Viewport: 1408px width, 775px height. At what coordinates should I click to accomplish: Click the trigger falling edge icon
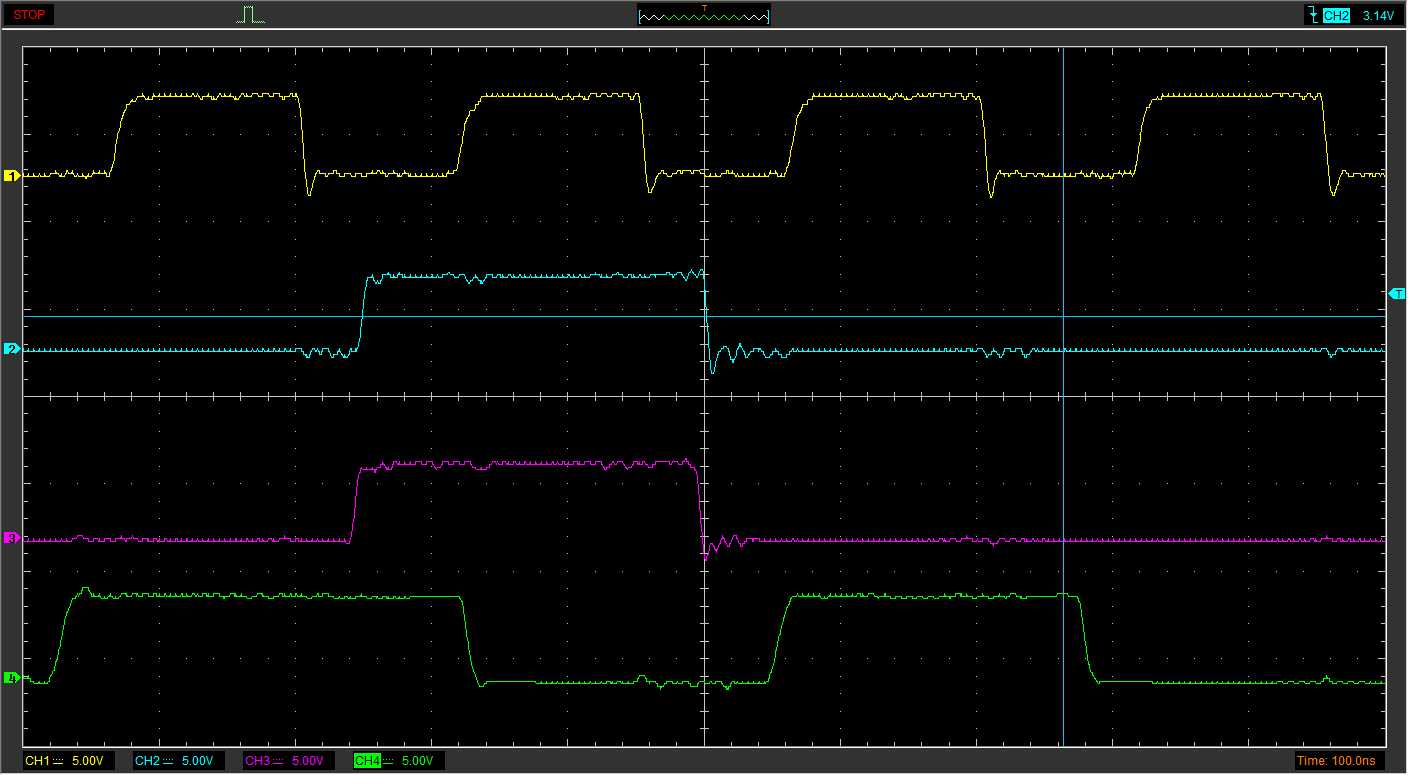click(x=1312, y=15)
